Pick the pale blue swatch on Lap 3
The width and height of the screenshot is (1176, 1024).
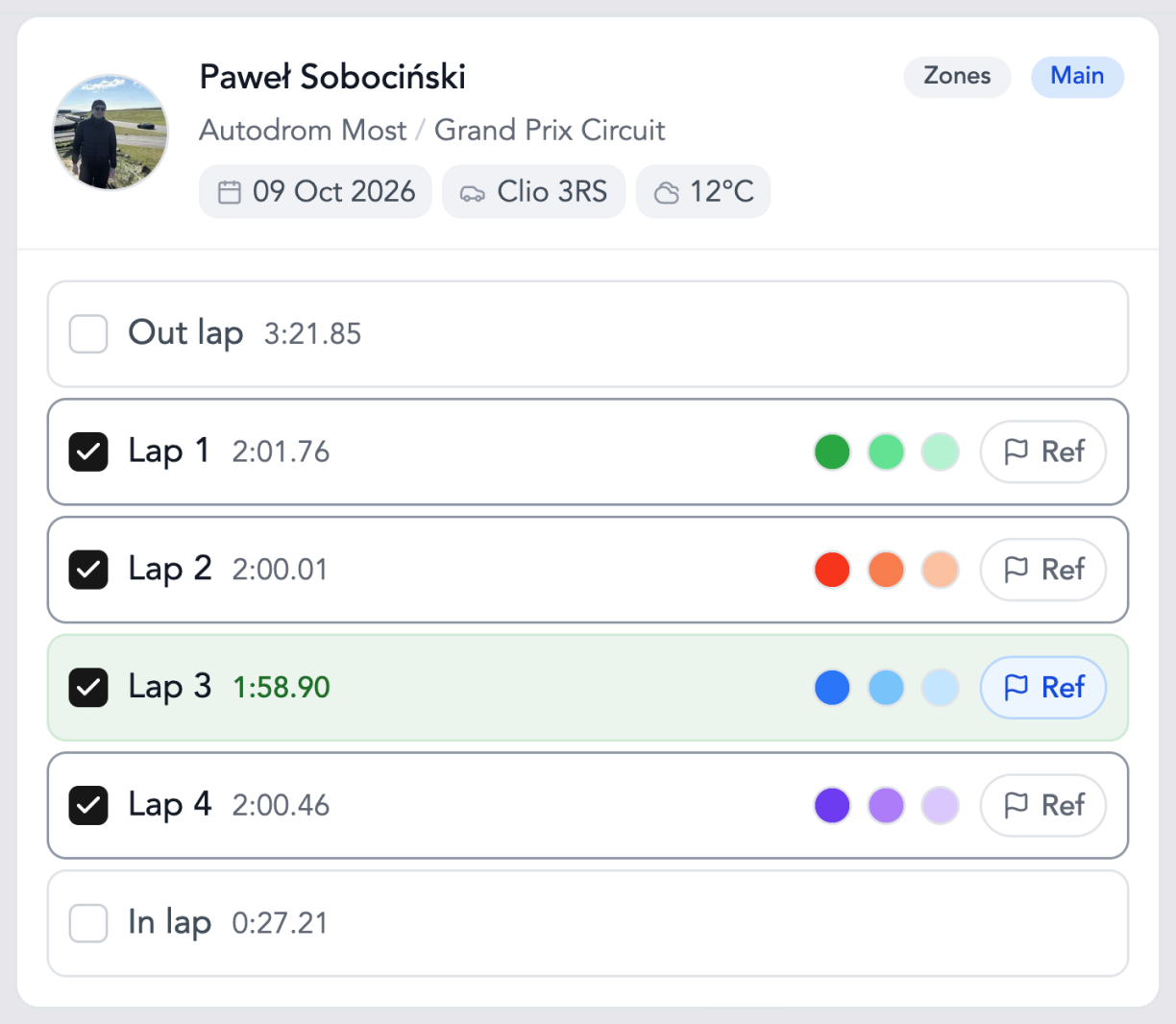pyautogui.click(x=940, y=688)
